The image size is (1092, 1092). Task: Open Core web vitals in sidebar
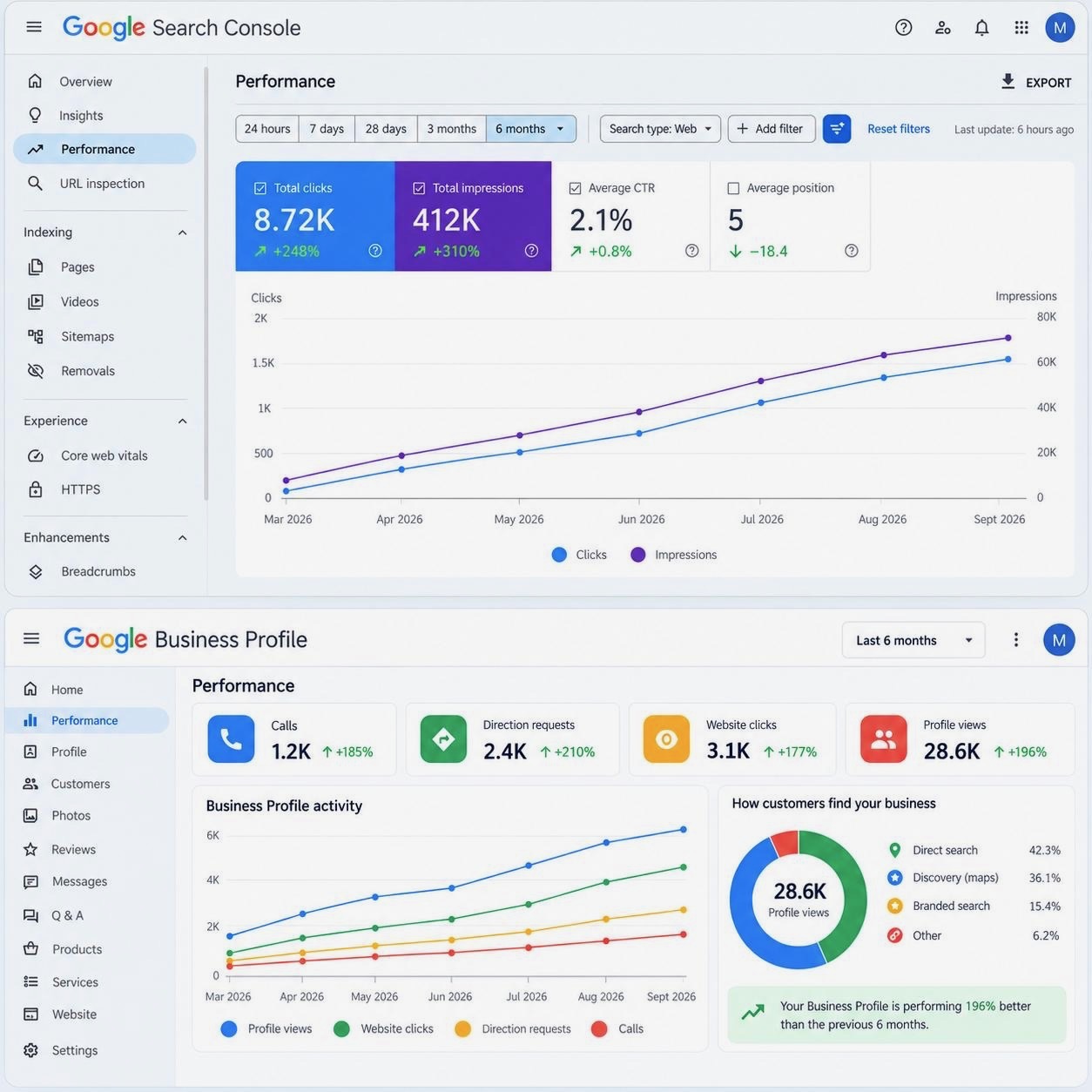[x=104, y=455]
